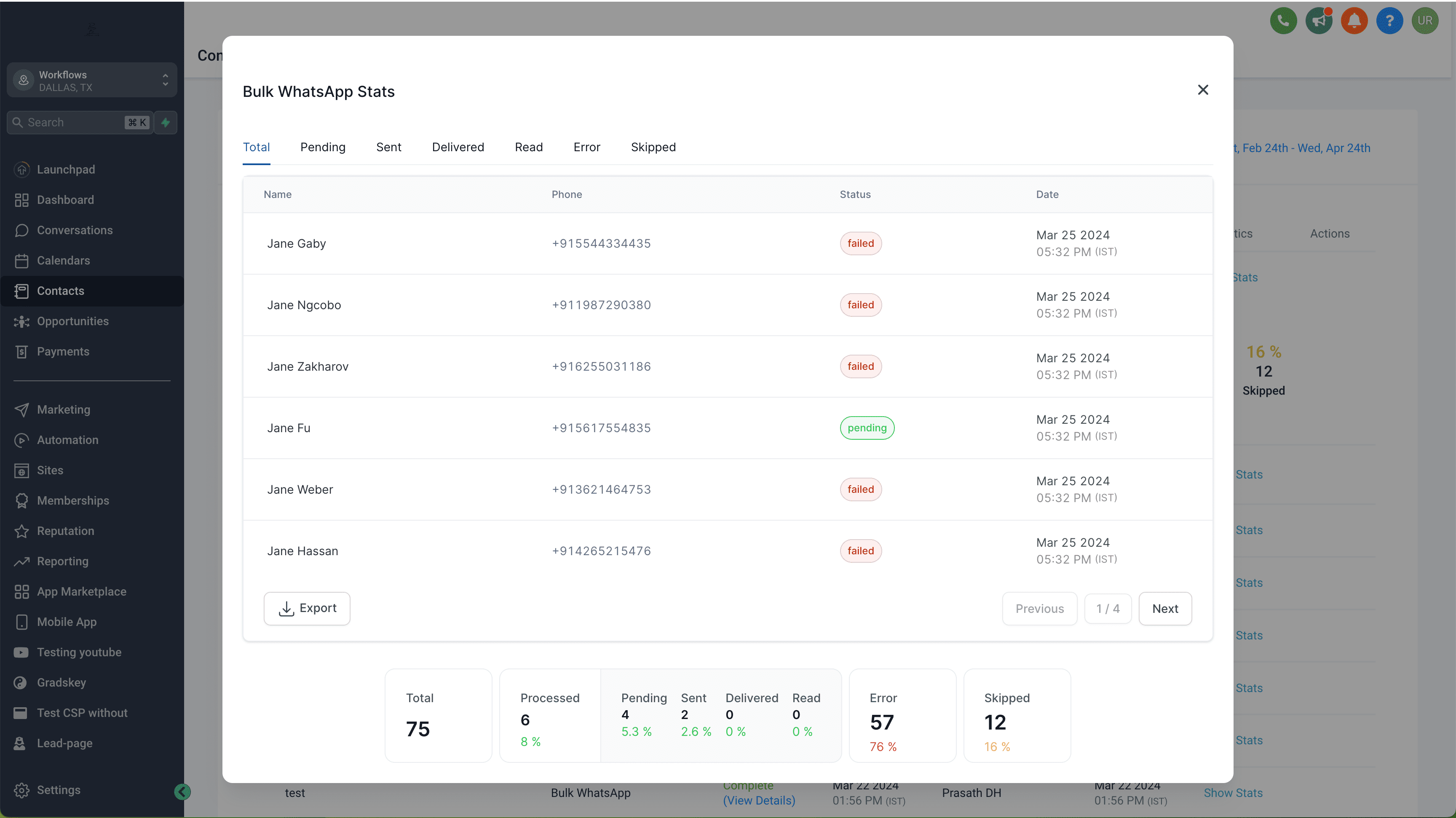The width and height of the screenshot is (1456, 818).
Task: Click the Testing youtube video icon
Action: click(x=21, y=652)
